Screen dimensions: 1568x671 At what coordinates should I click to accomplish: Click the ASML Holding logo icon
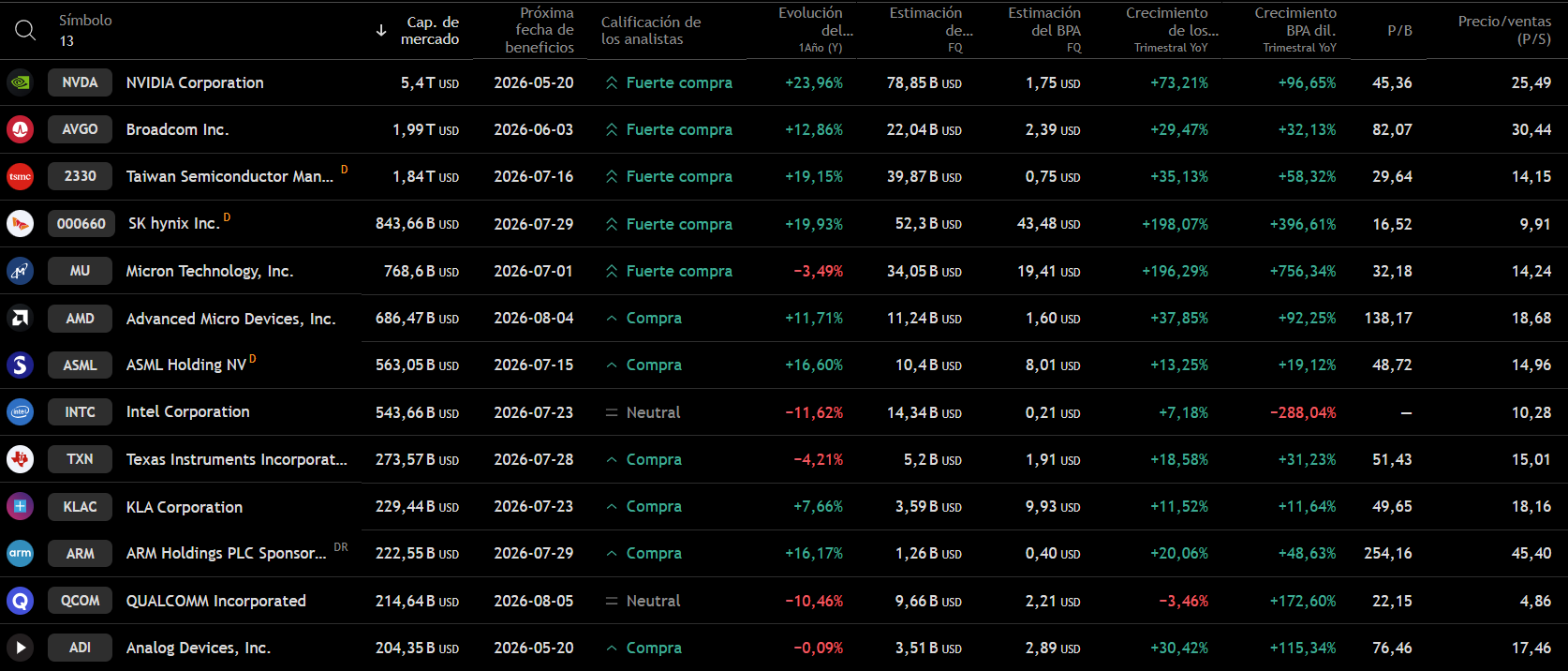point(20,365)
